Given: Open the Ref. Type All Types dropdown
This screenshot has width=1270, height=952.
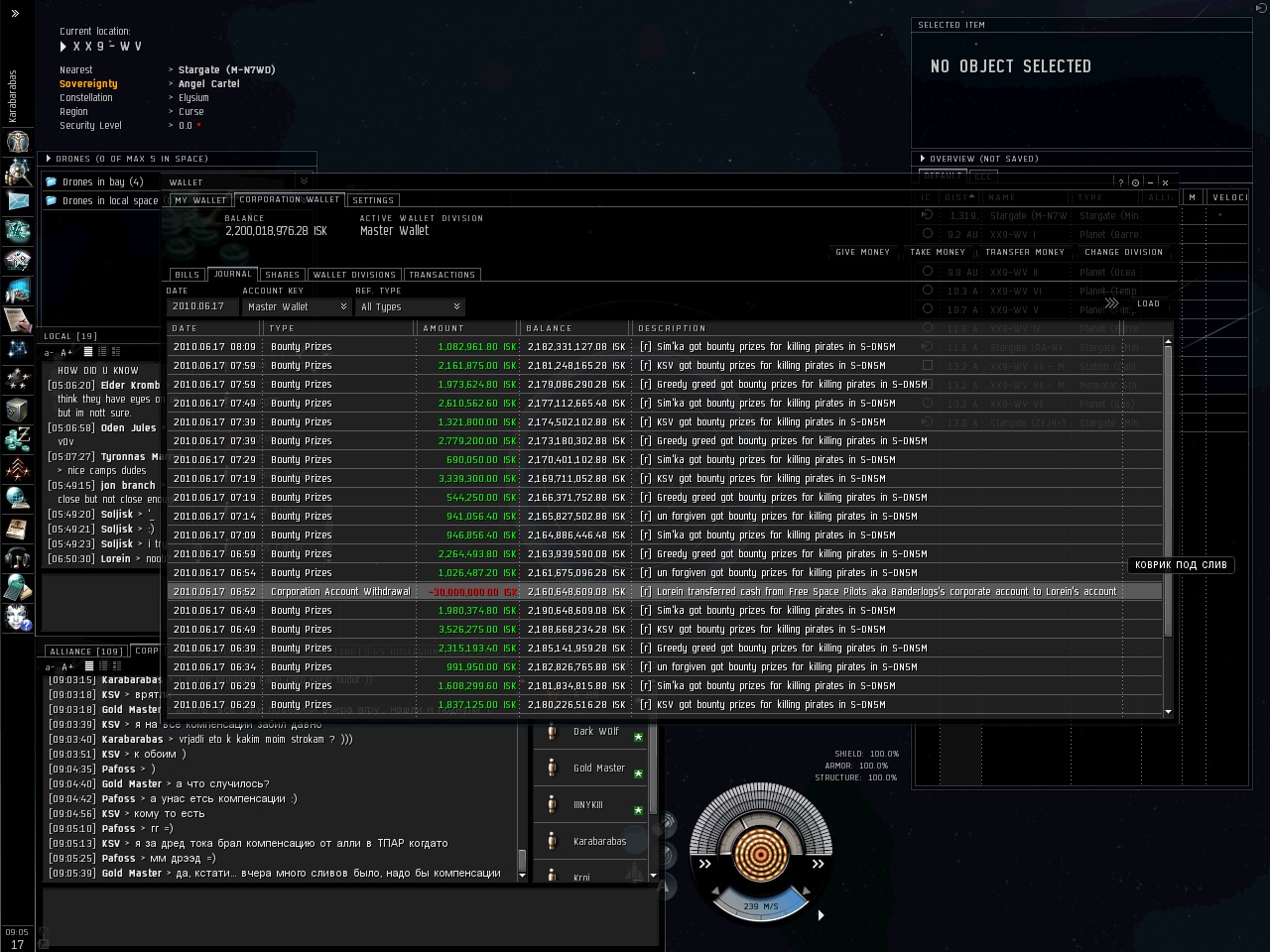Looking at the screenshot, I should (410, 306).
